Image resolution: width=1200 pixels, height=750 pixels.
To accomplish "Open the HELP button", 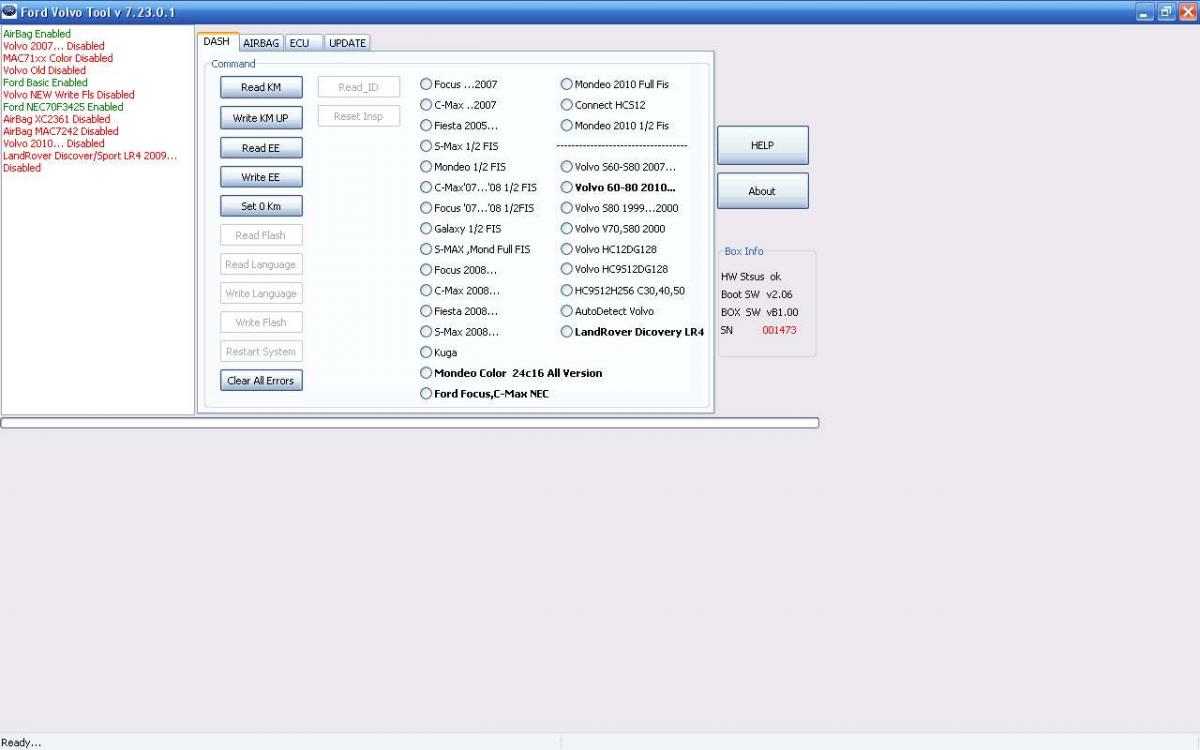I will (762, 145).
